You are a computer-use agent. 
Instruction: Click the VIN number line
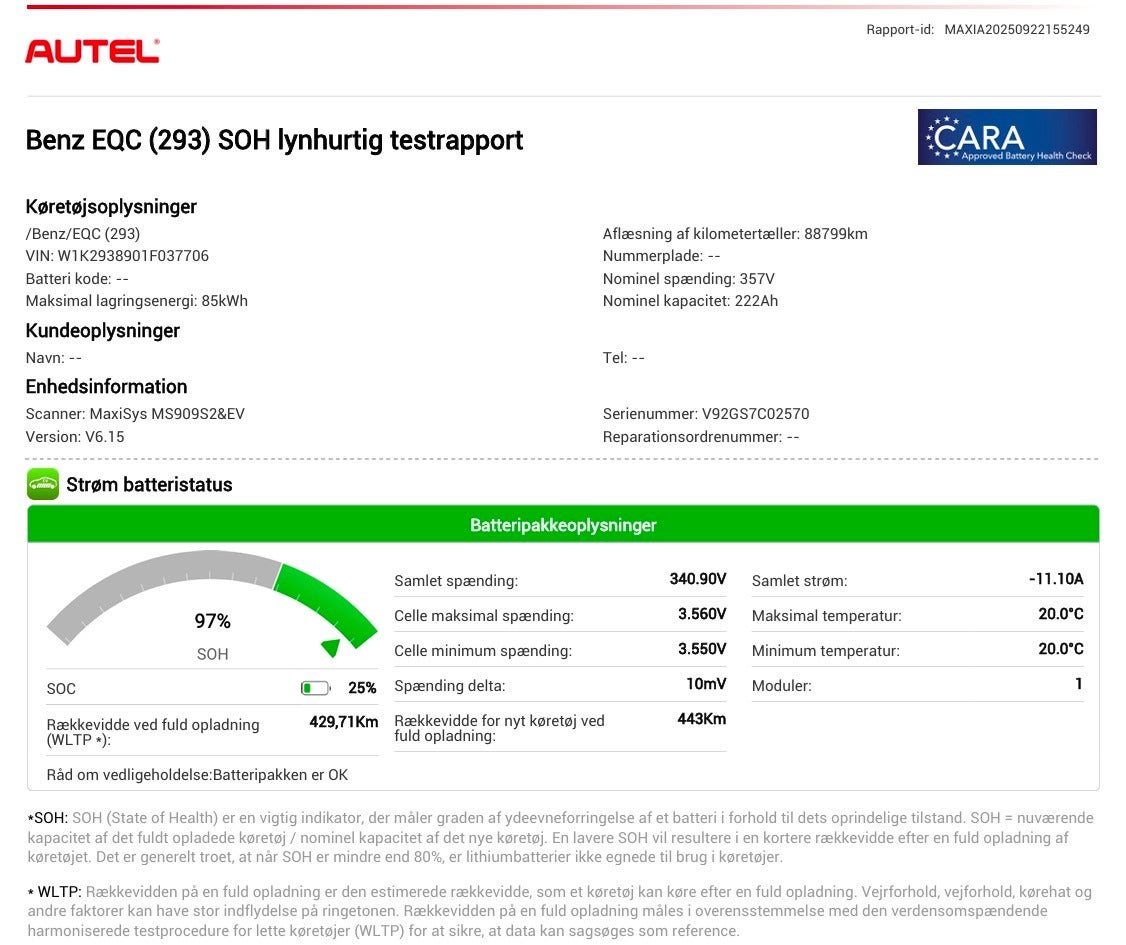(117, 256)
